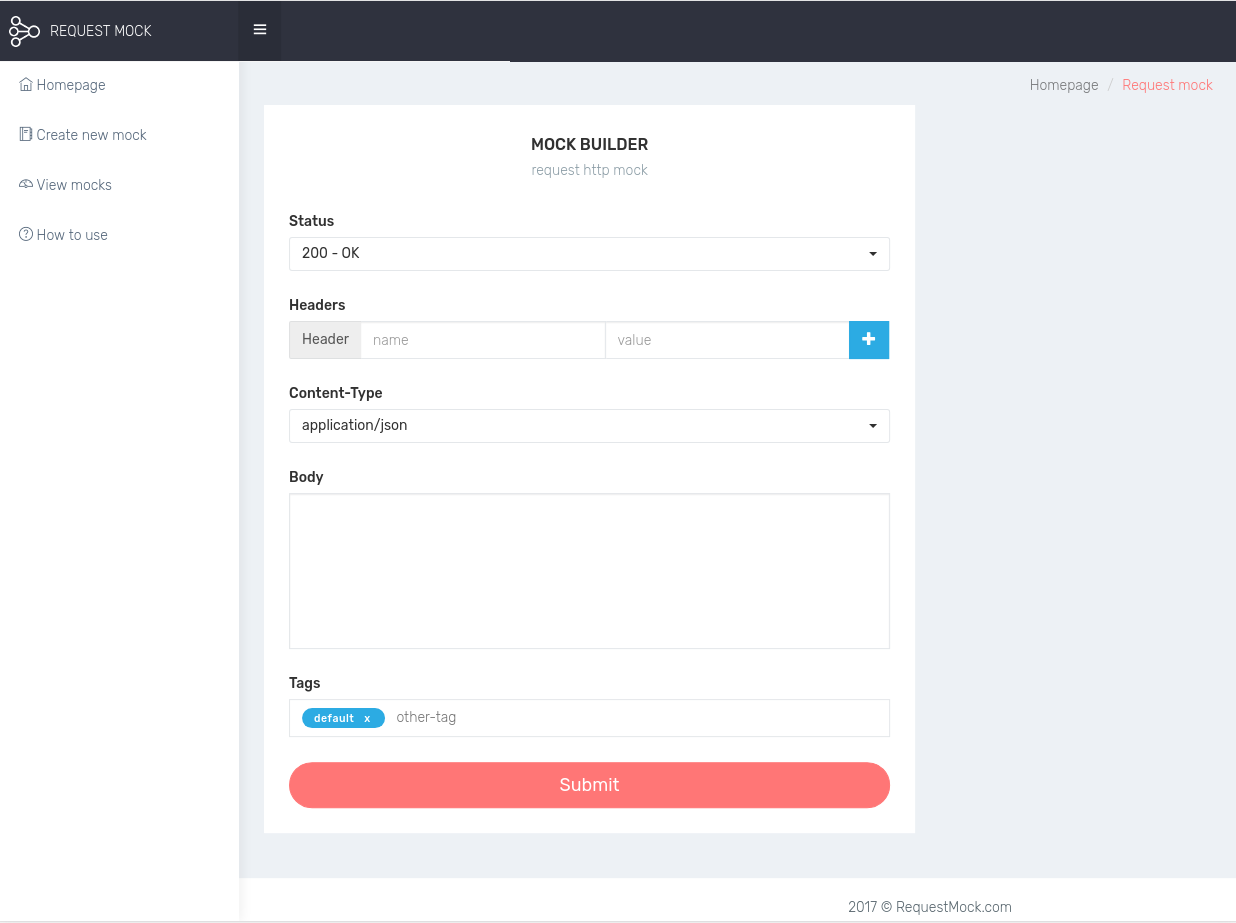Viewport: 1236px width, 923px height.
Task: Submit the mock builder form
Action: [589, 785]
